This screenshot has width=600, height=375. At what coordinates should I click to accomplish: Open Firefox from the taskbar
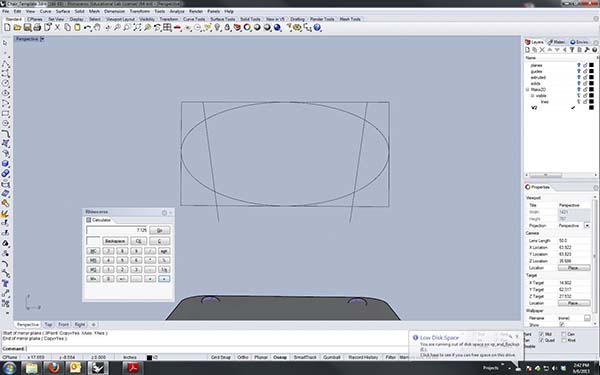tap(54, 368)
